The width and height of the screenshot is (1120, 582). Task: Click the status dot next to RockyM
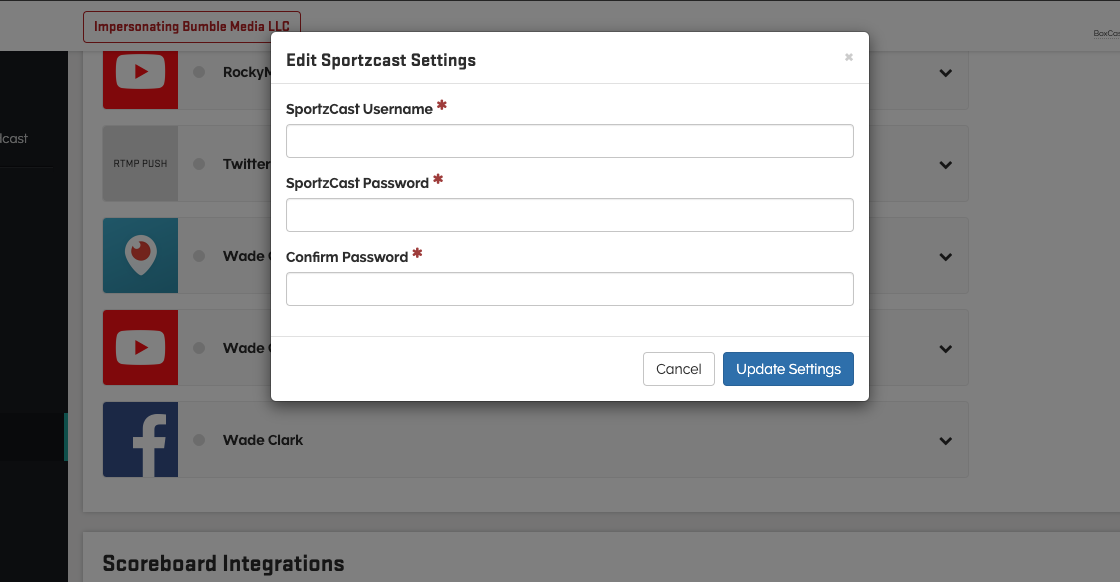[199, 72]
